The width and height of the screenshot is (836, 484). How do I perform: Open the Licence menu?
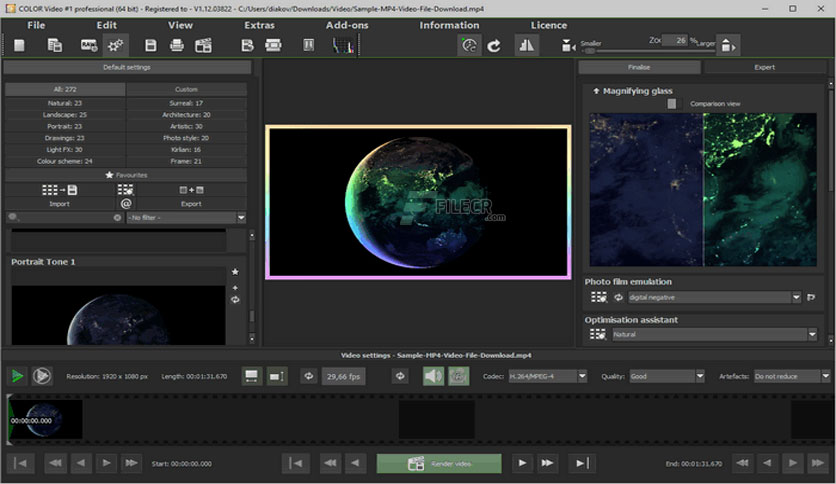coord(549,25)
